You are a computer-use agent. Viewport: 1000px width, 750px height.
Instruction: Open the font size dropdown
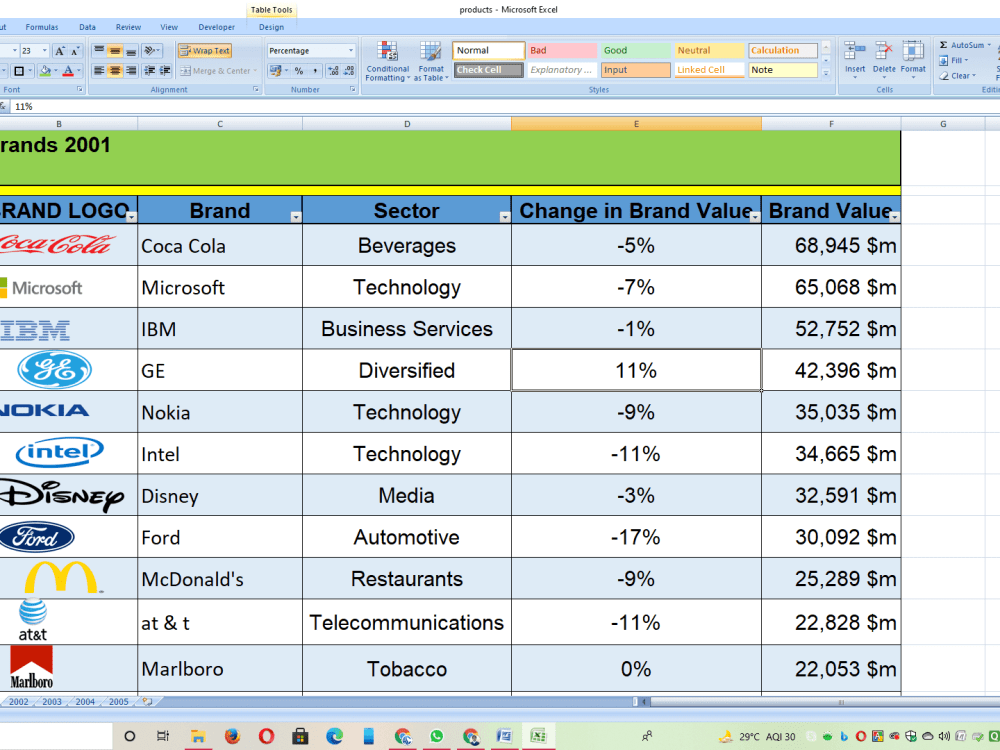point(44,50)
